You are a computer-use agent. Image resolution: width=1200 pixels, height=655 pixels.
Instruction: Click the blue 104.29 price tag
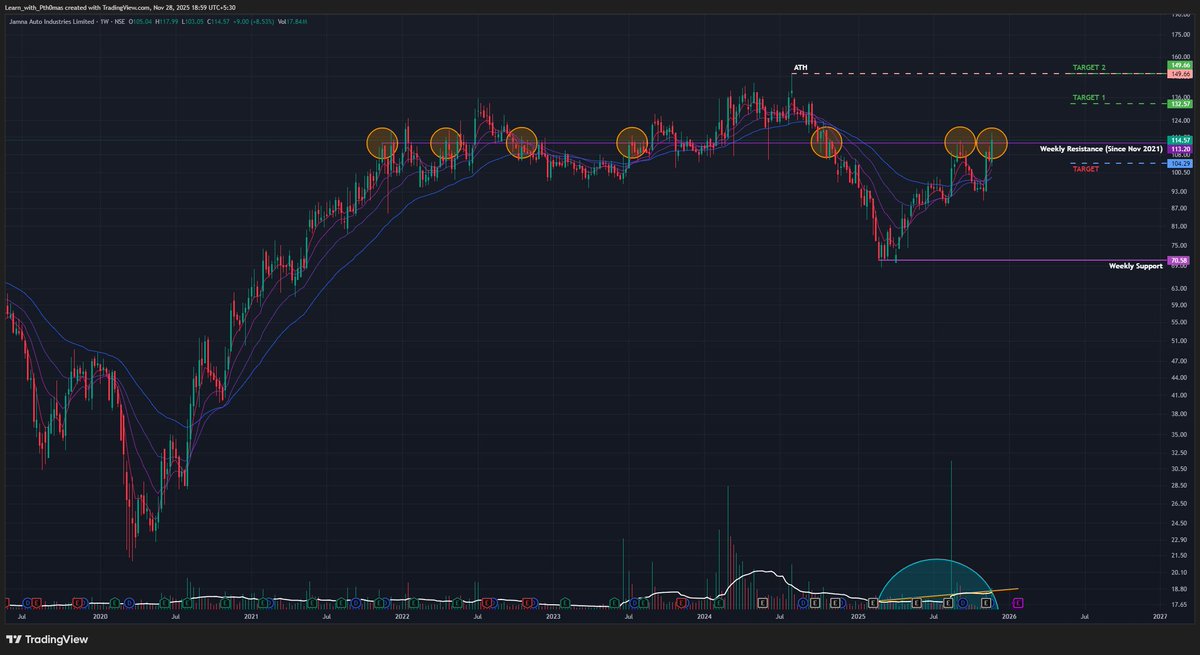point(1180,163)
